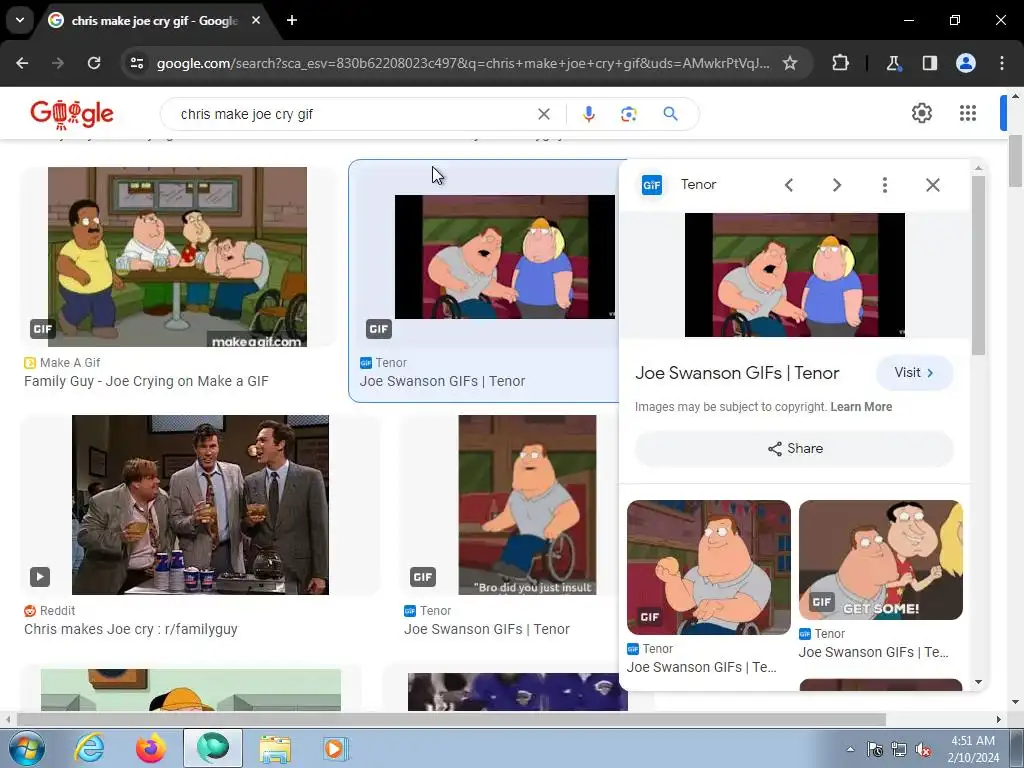
Task: Open Windows Media Player from taskbar
Action: click(x=336, y=748)
